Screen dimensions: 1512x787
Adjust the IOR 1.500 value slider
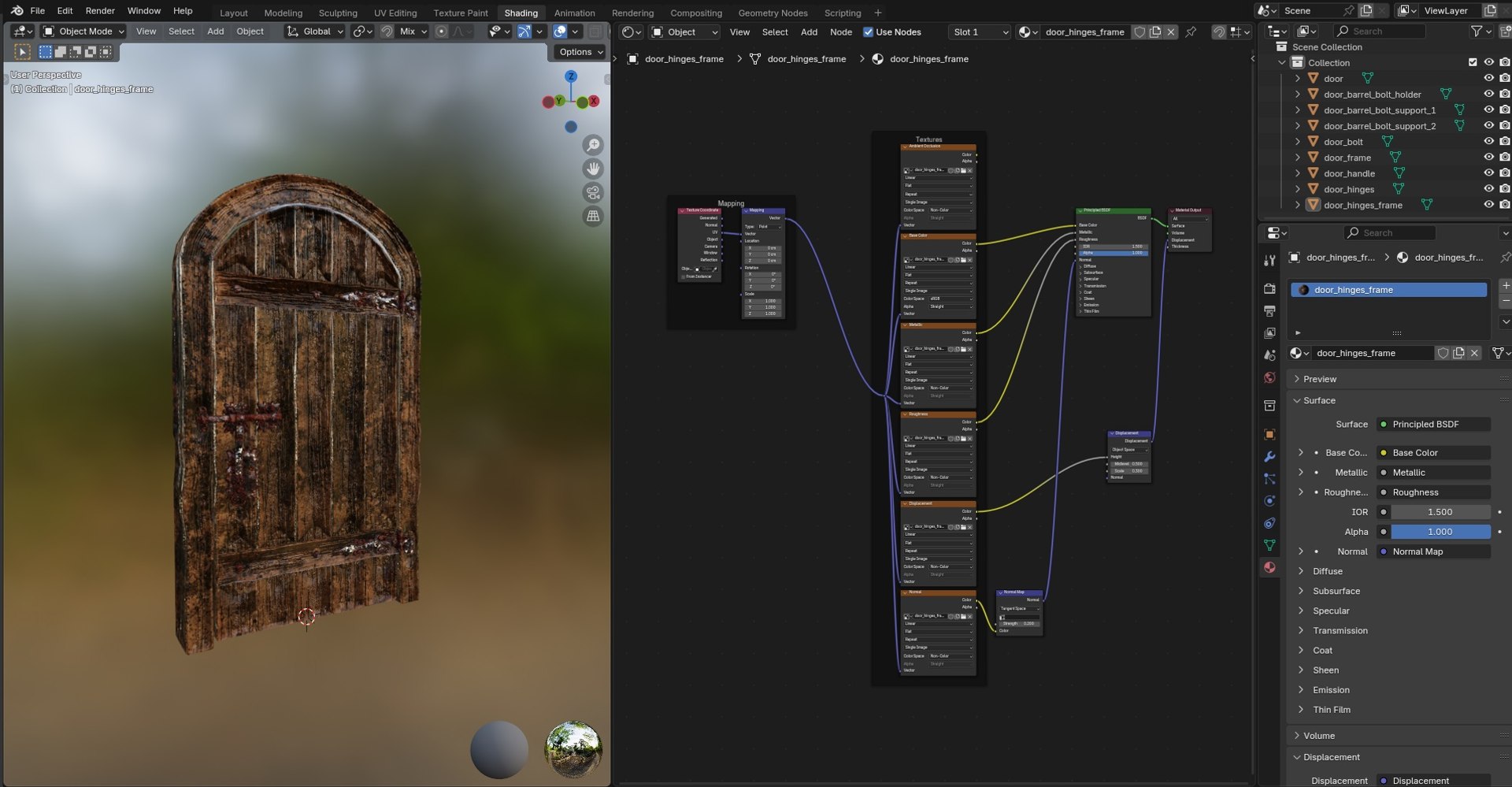point(1440,512)
